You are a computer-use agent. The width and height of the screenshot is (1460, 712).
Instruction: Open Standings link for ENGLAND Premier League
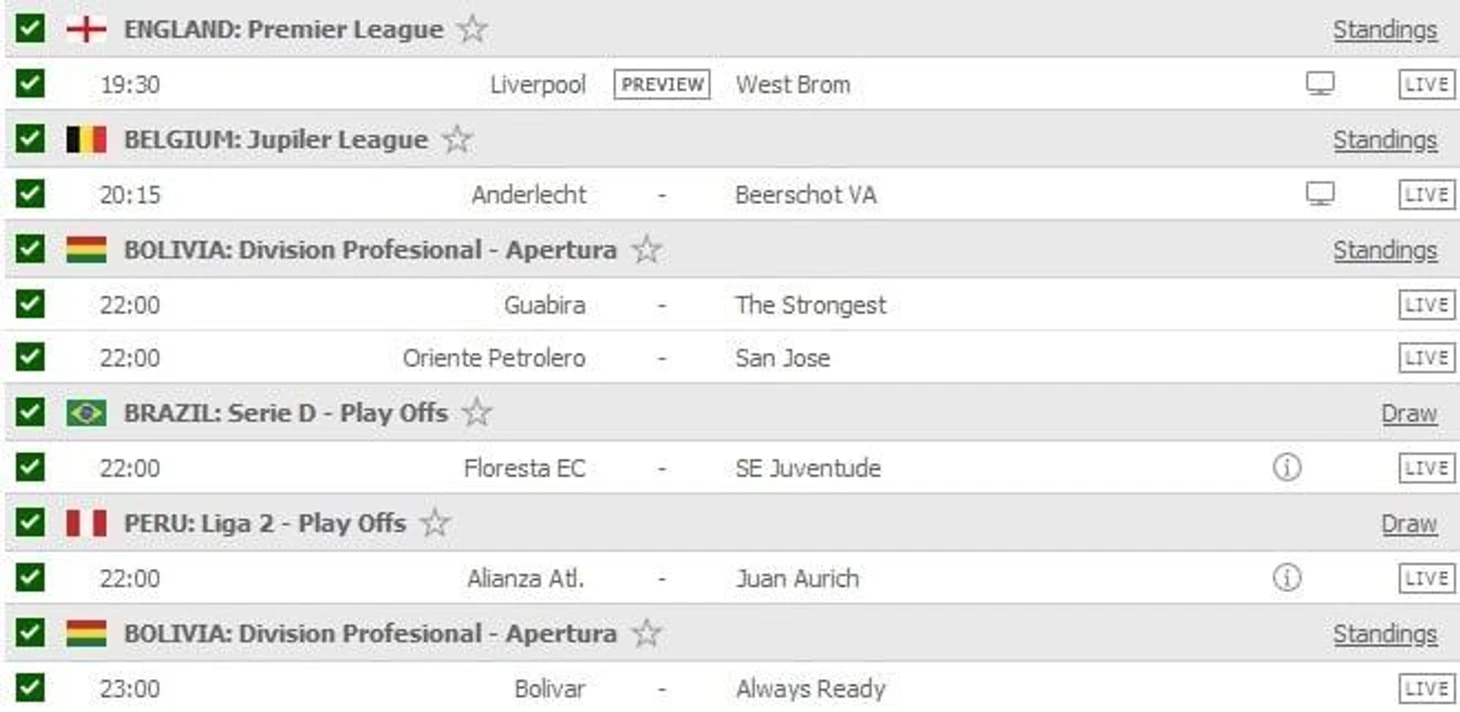pyautogui.click(x=1385, y=30)
